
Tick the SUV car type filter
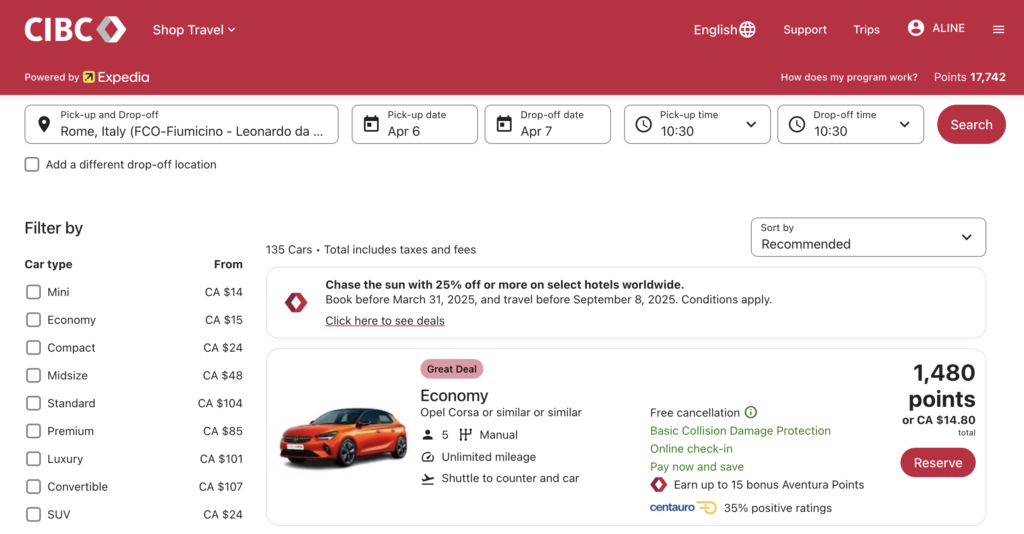point(33,514)
